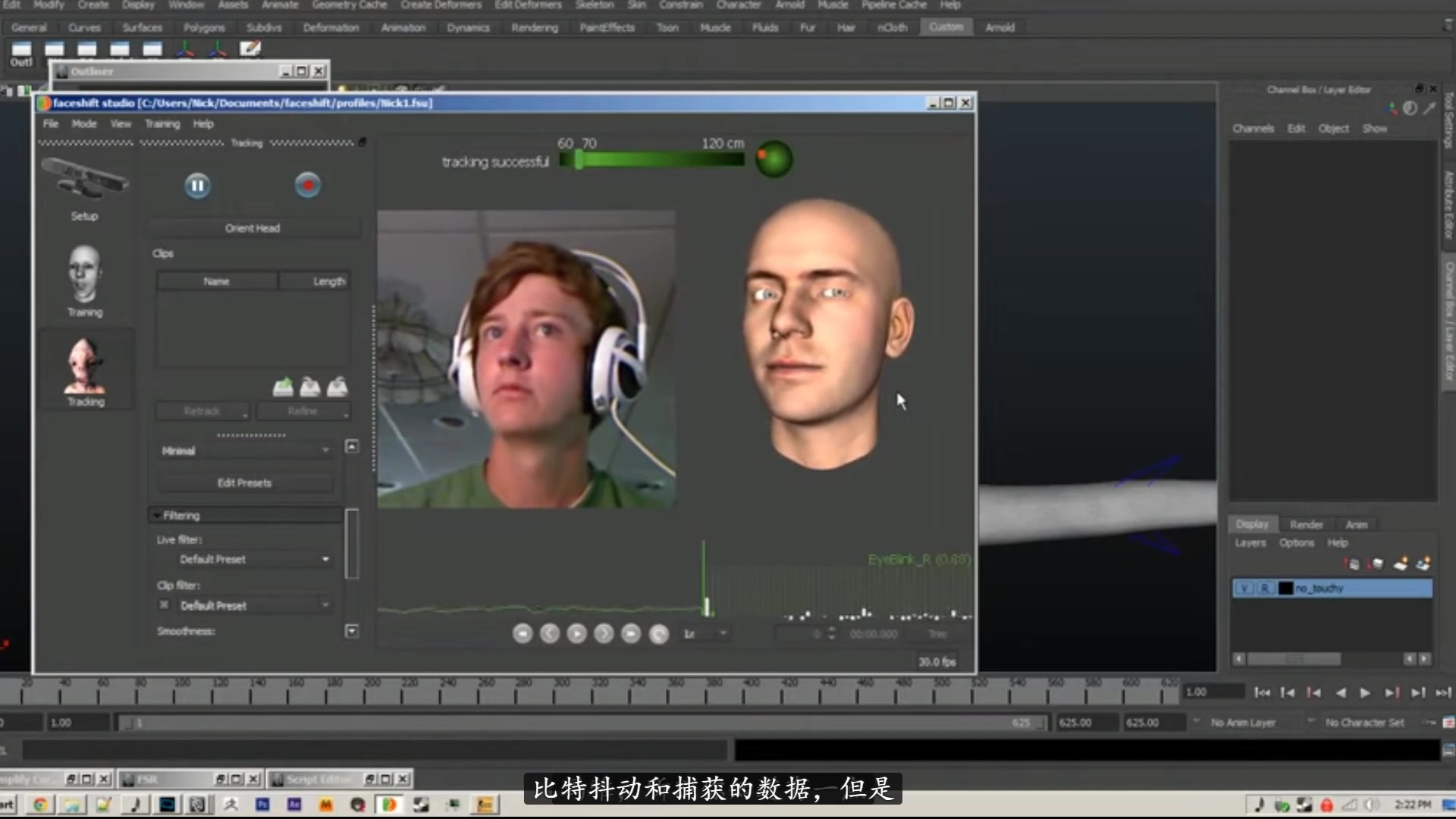Pause live tracking in faceshift
The height and width of the screenshot is (819, 1456).
197,186
